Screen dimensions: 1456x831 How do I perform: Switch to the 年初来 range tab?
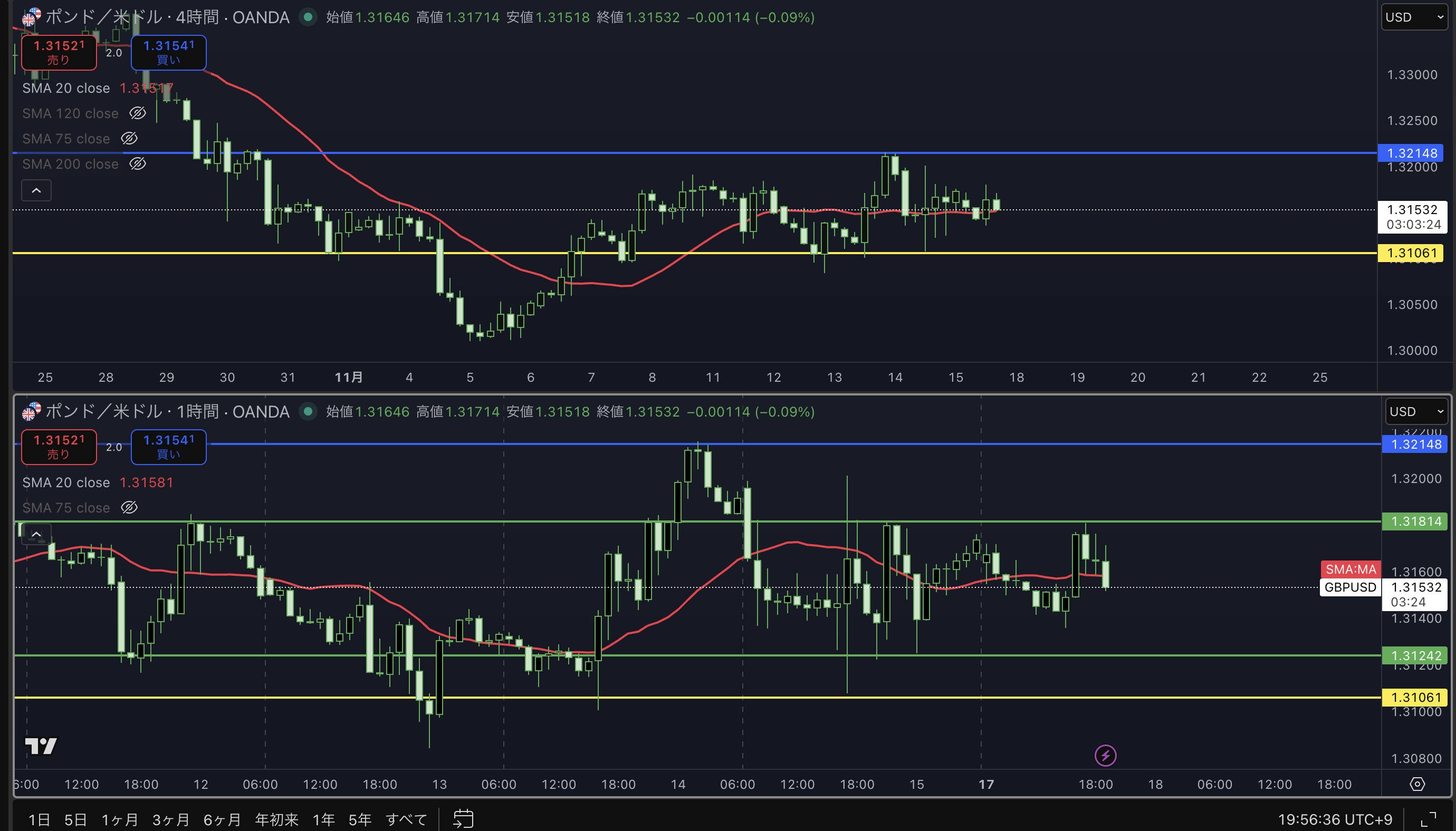276,819
